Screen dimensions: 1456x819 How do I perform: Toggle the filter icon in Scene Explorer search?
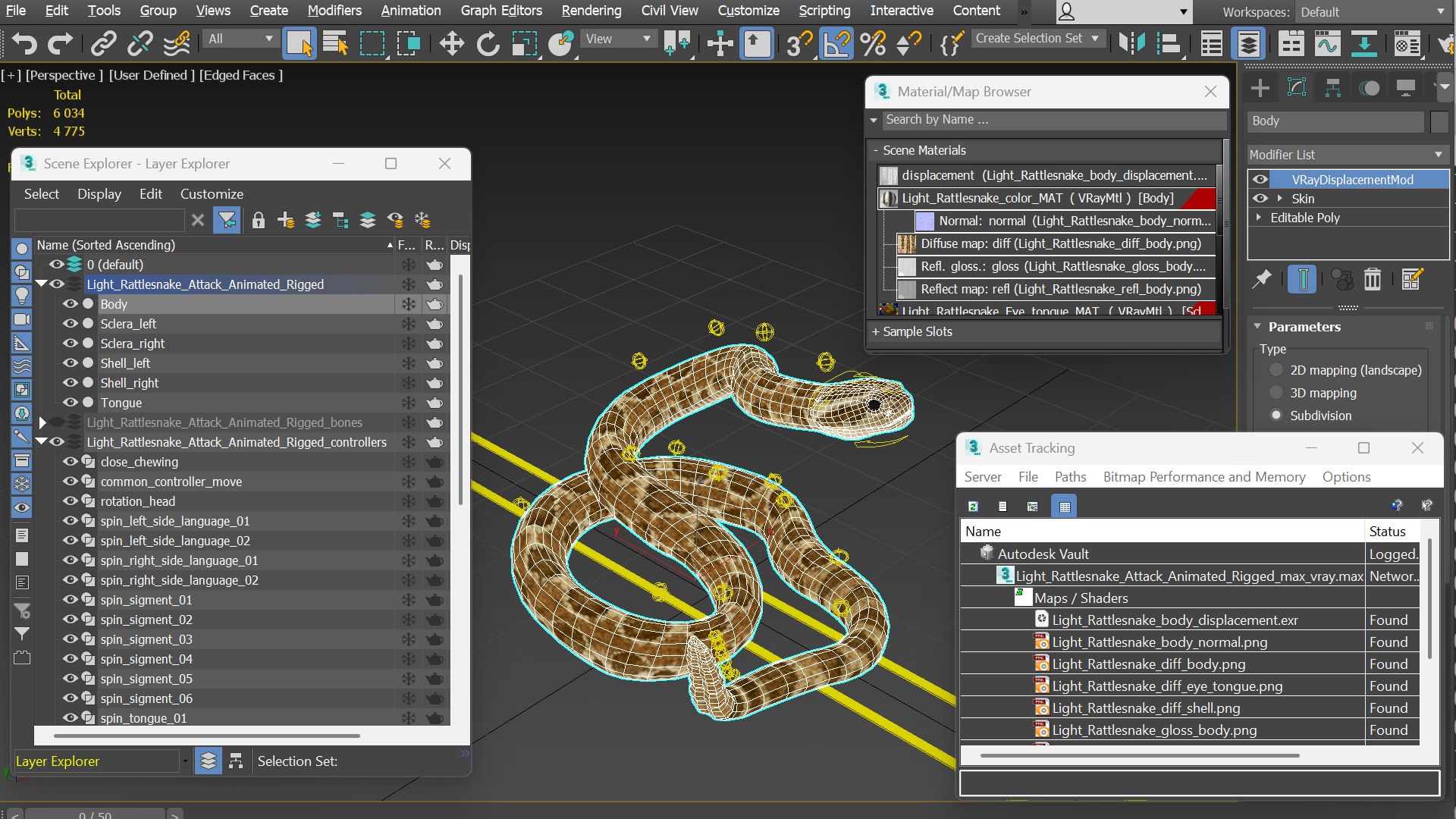[x=227, y=220]
